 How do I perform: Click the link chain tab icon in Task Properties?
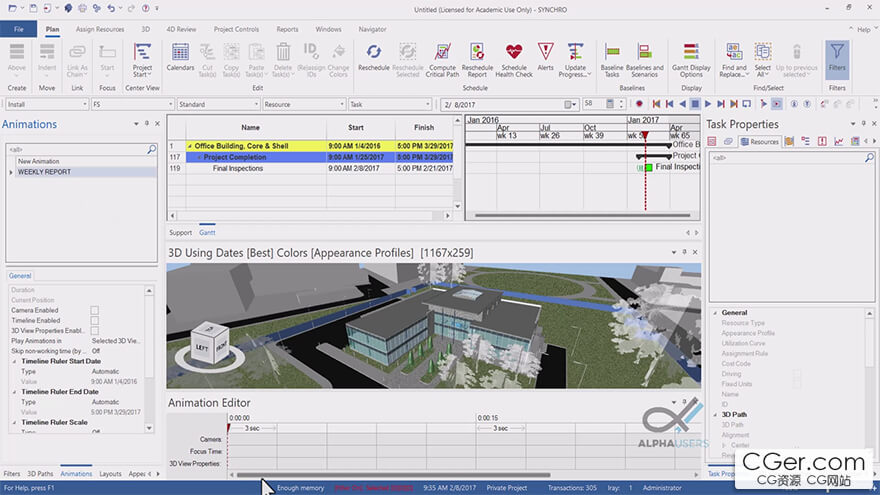[728, 141]
